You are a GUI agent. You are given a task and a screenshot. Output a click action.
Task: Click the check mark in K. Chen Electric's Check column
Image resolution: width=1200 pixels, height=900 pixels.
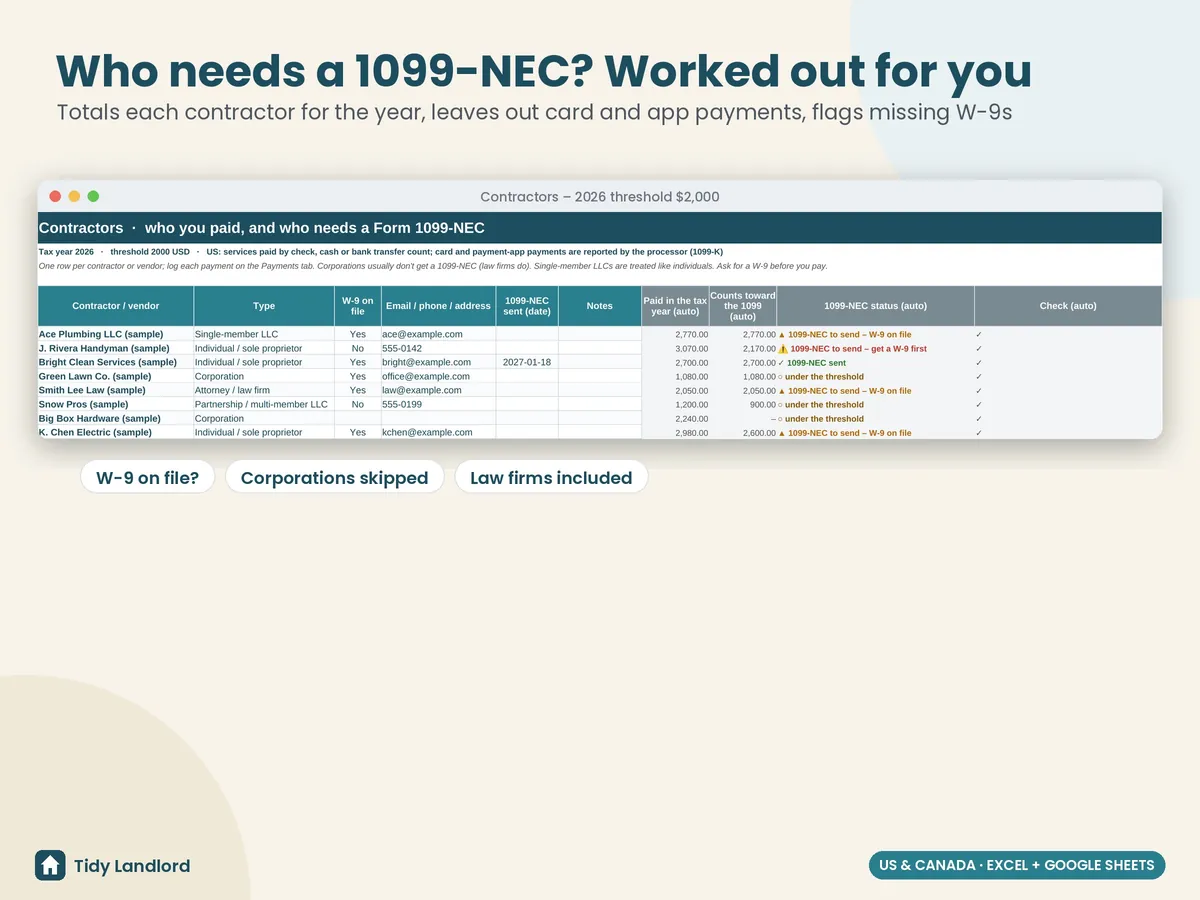pyautogui.click(x=979, y=433)
